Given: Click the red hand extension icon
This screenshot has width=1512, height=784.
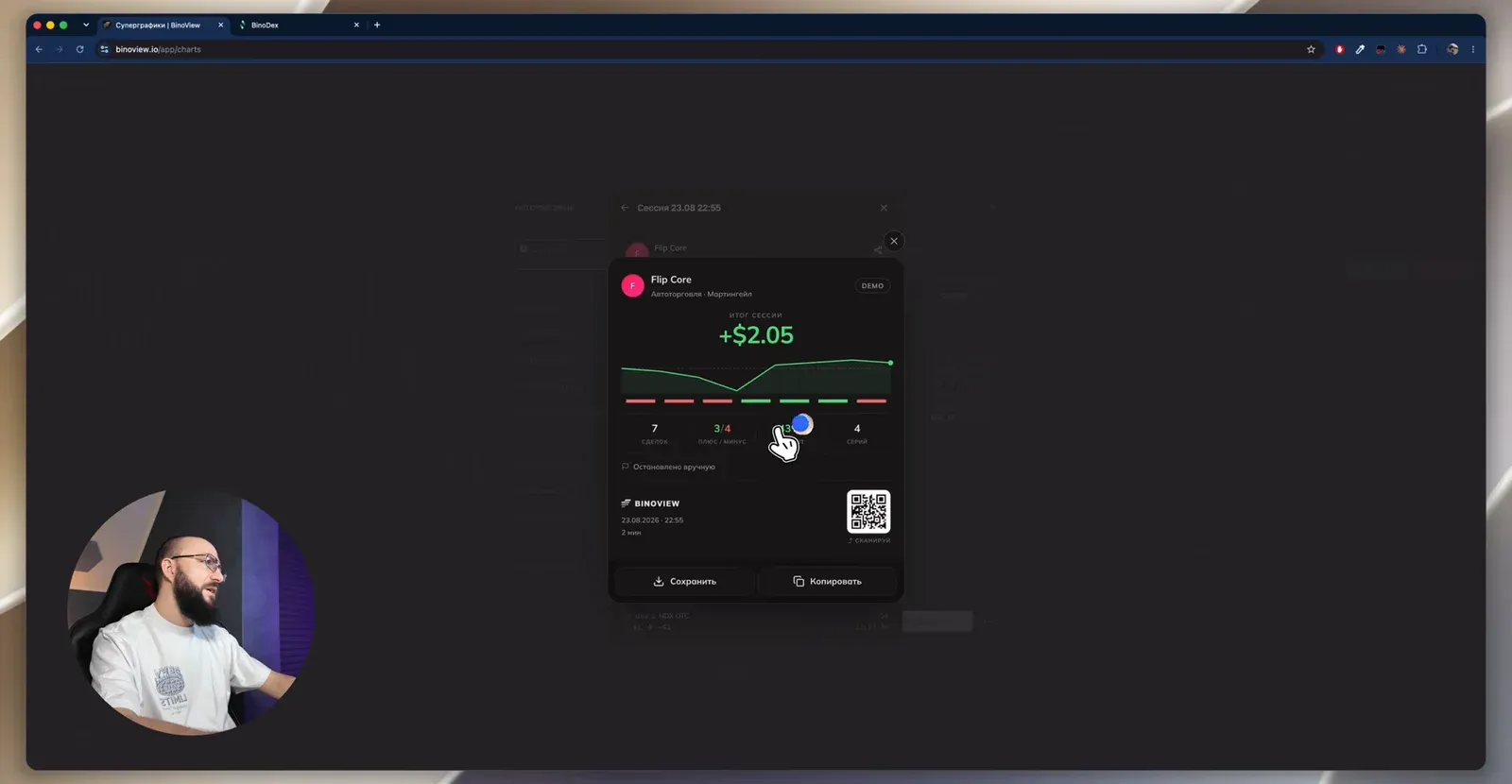Looking at the screenshot, I should (x=1339, y=49).
